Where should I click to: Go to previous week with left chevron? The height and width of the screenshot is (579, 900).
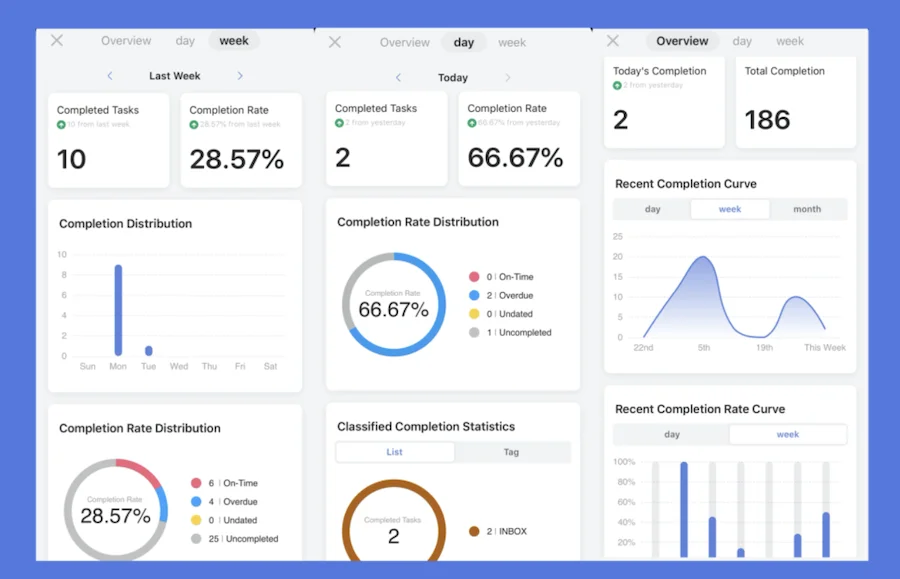pyautogui.click(x=110, y=76)
